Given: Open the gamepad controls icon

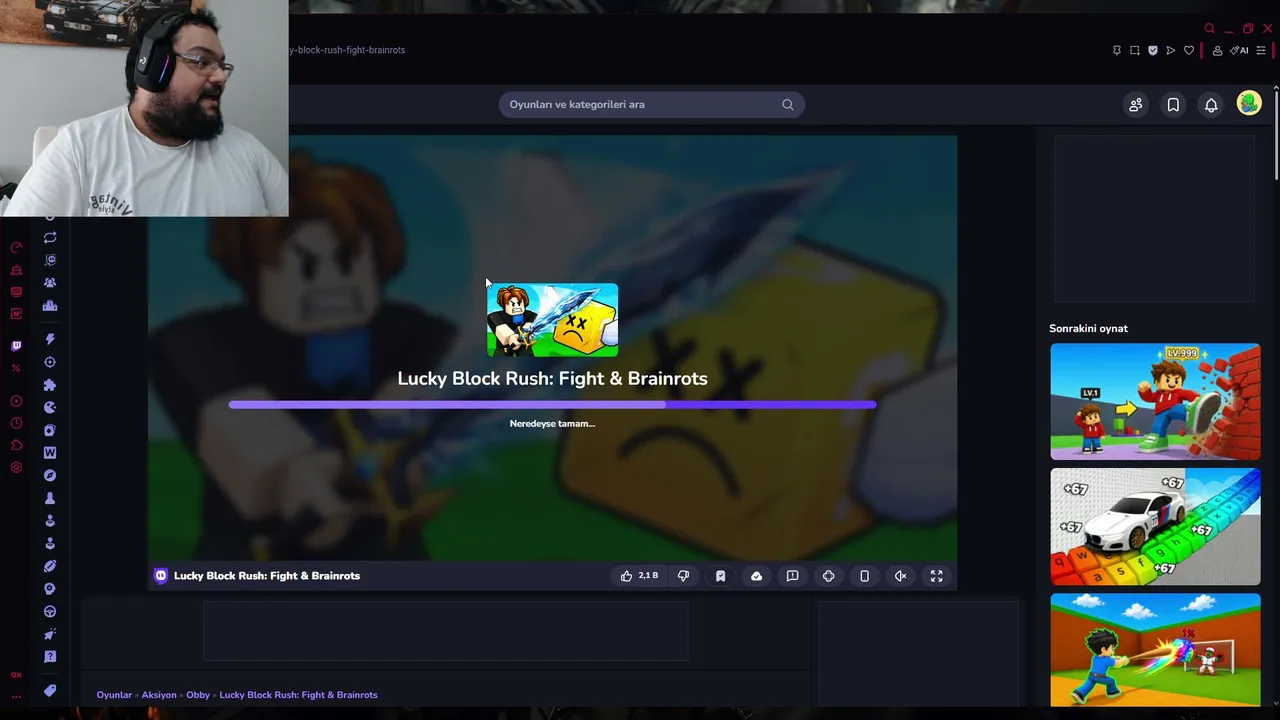Looking at the screenshot, I should tap(828, 576).
